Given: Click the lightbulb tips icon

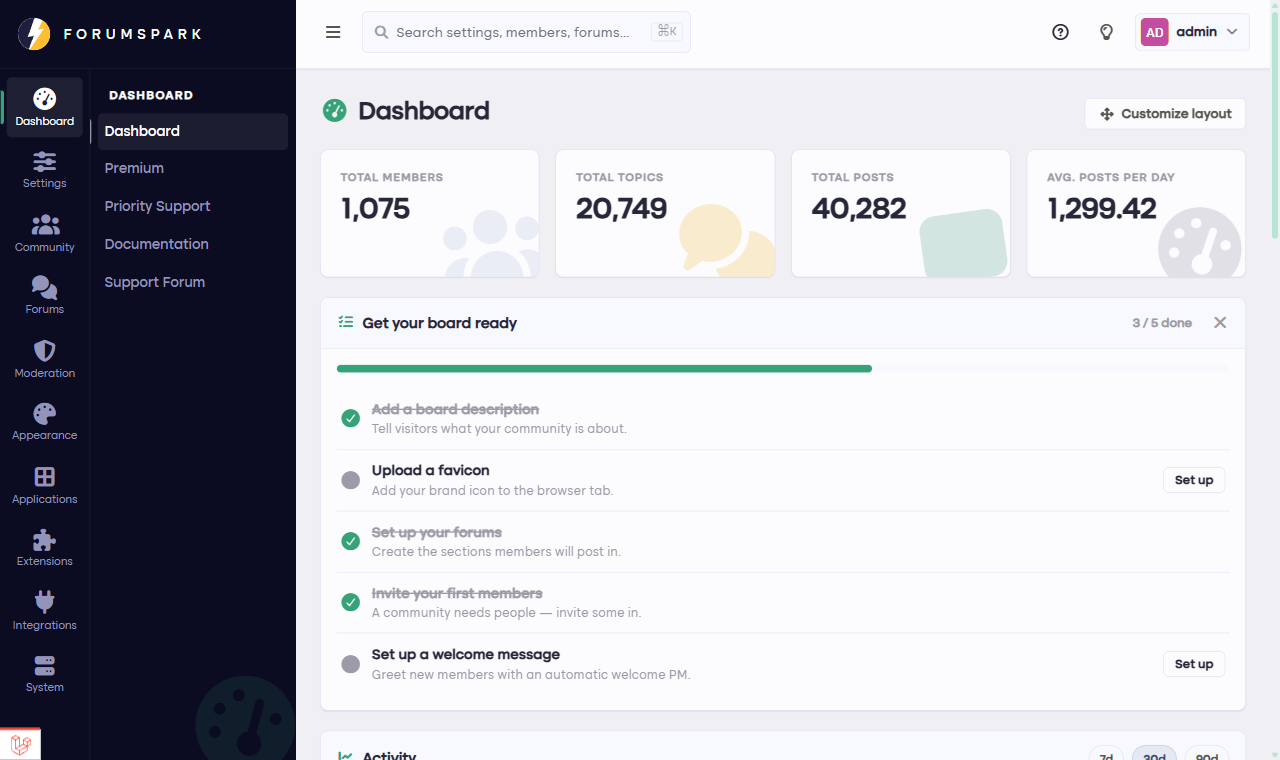Looking at the screenshot, I should 1106,32.
